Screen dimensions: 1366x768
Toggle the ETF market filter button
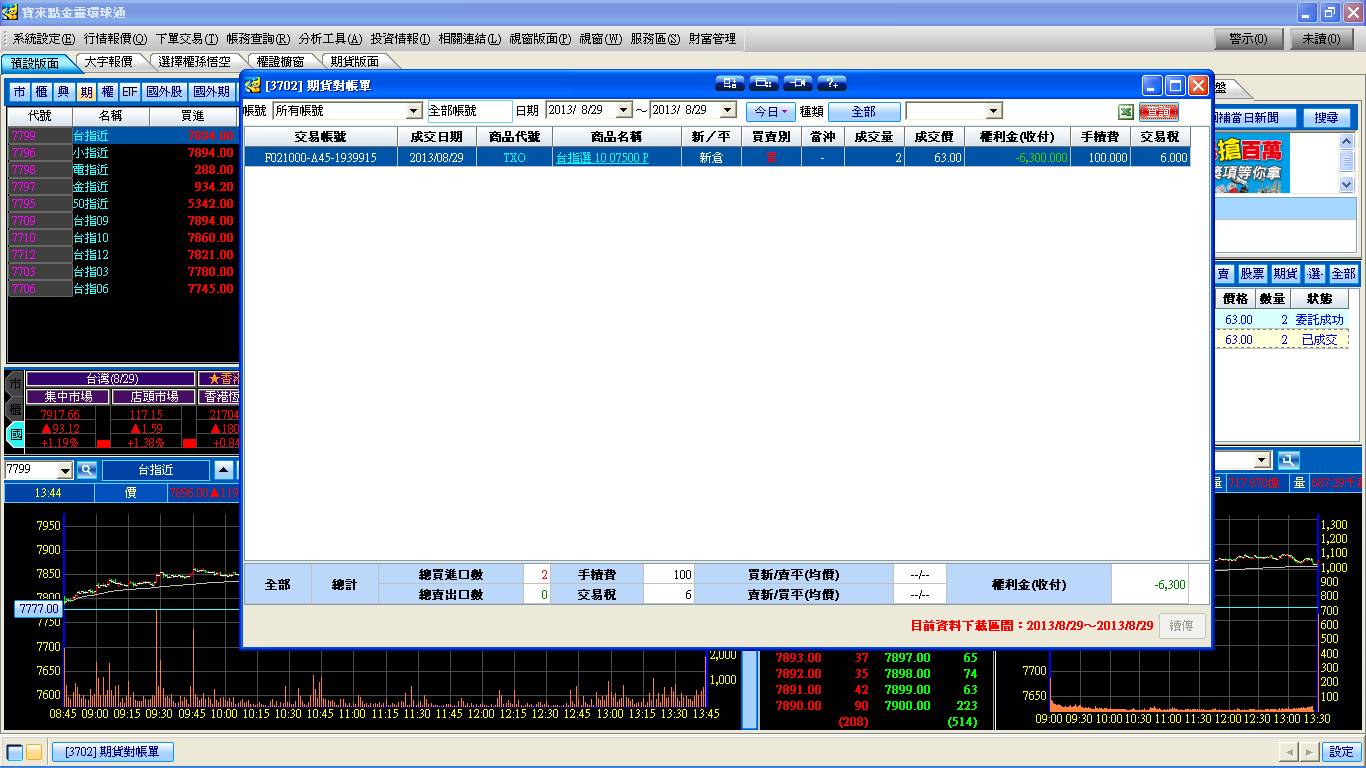(130, 92)
